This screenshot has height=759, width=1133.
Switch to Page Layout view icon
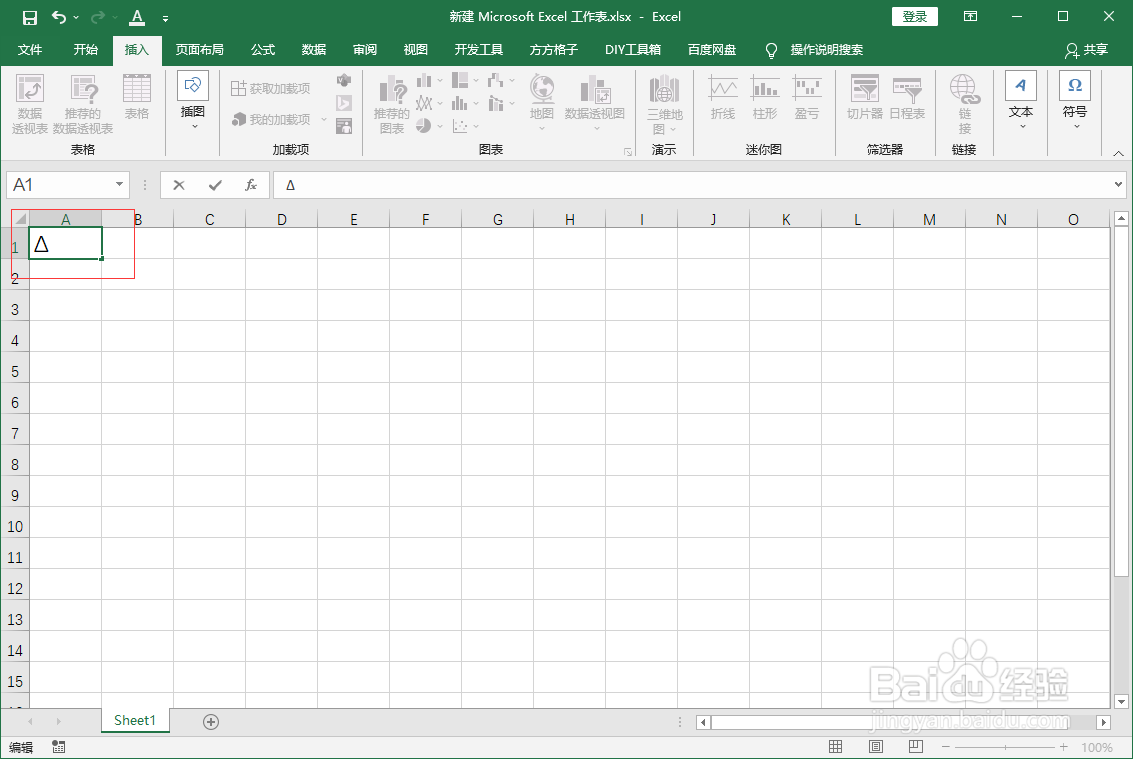[876, 747]
